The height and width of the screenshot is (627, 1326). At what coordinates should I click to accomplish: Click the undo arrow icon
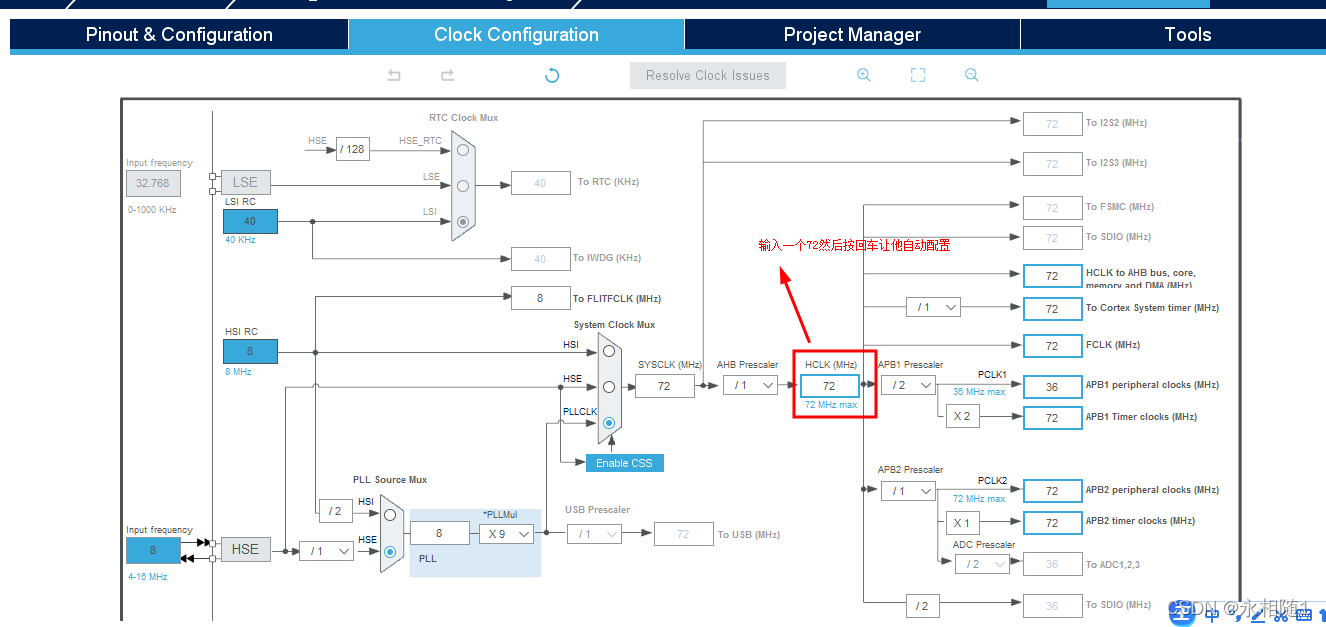coord(394,75)
